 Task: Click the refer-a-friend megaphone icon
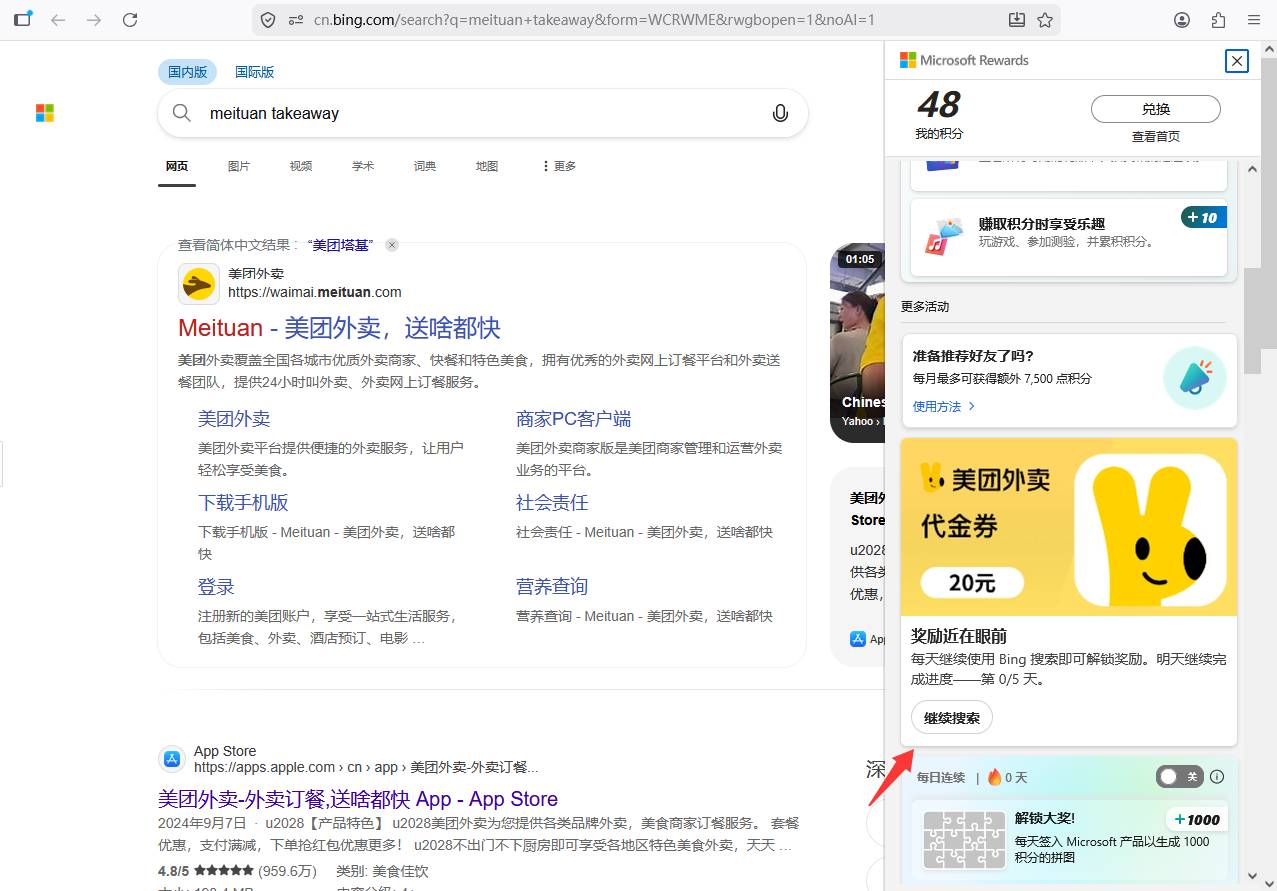[x=1195, y=377]
